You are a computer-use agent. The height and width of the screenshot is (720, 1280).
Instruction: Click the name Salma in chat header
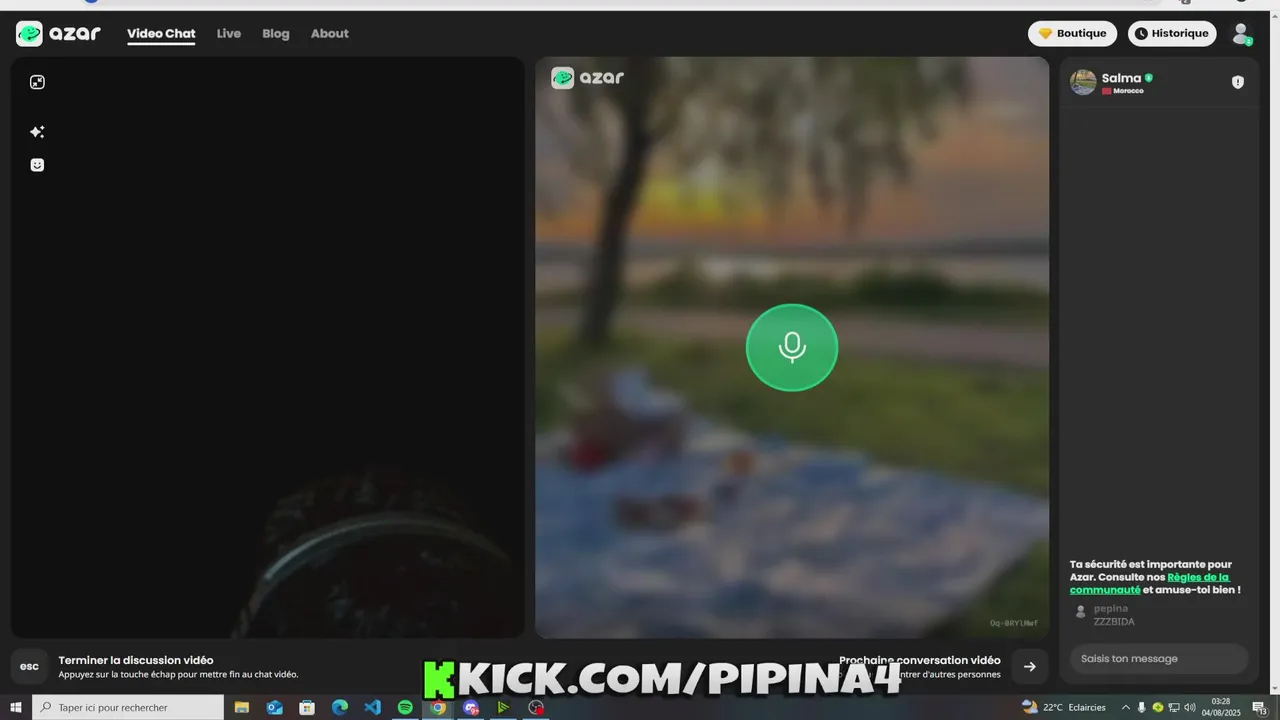coord(1121,78)
